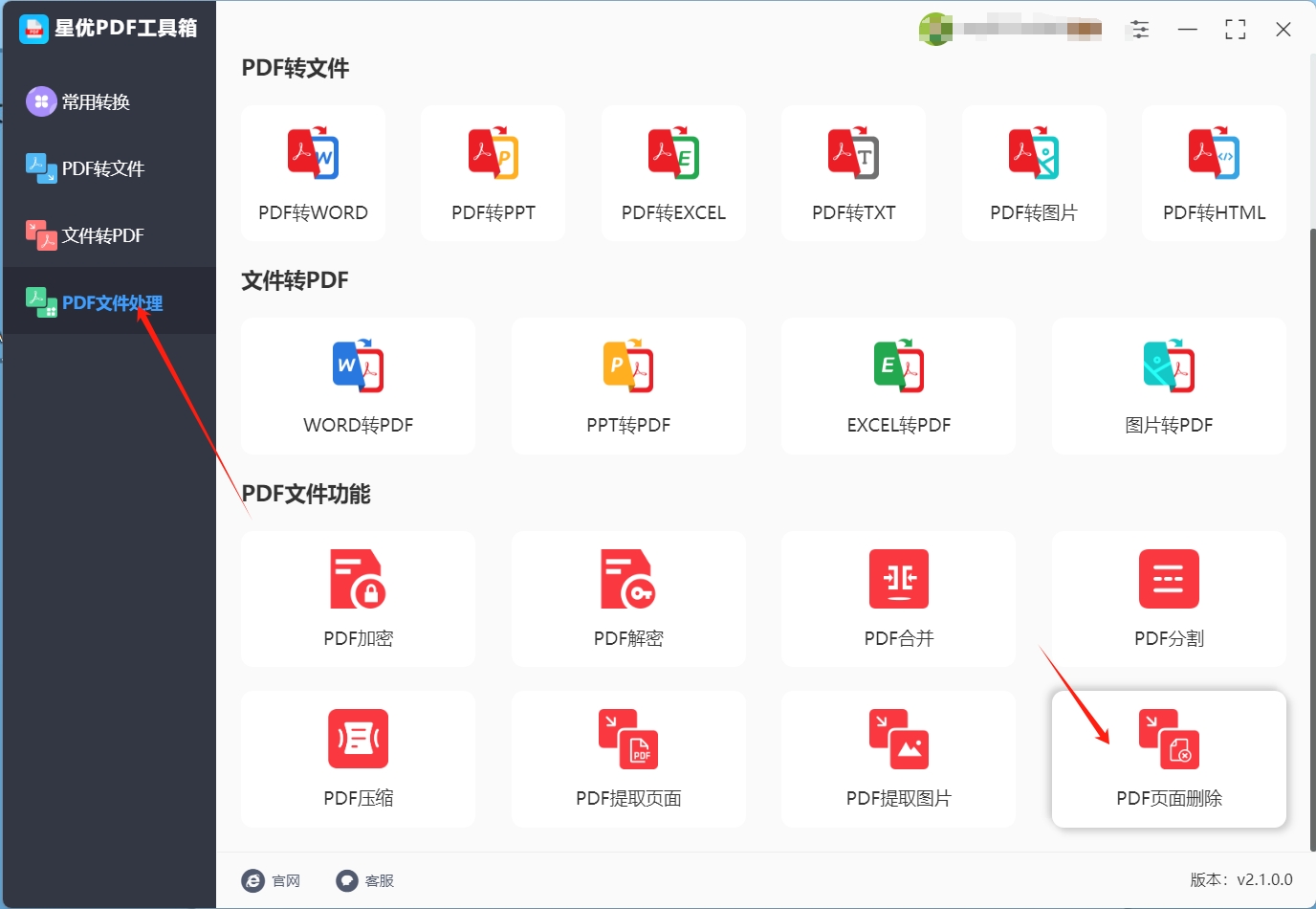Click the 图片转PDF label
The height and width of the screenshot is (909, 1316).
click(x=1169, y=425)
